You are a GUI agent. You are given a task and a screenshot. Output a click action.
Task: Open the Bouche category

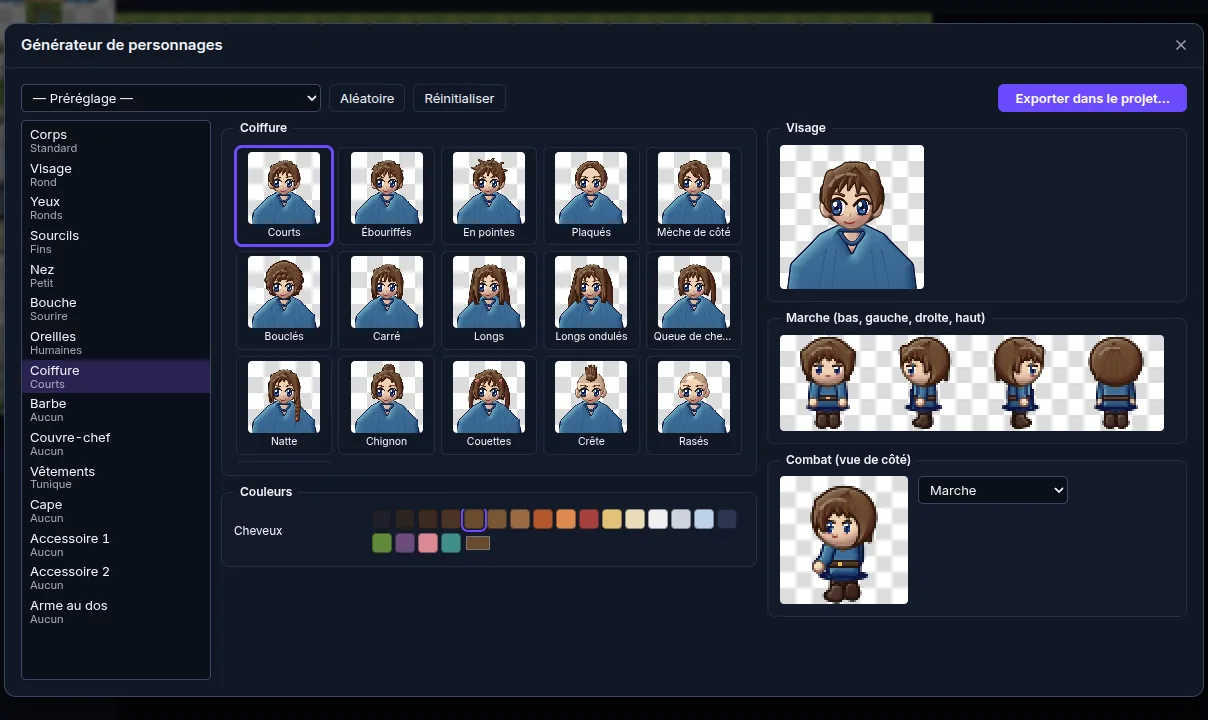click(116, 309)
